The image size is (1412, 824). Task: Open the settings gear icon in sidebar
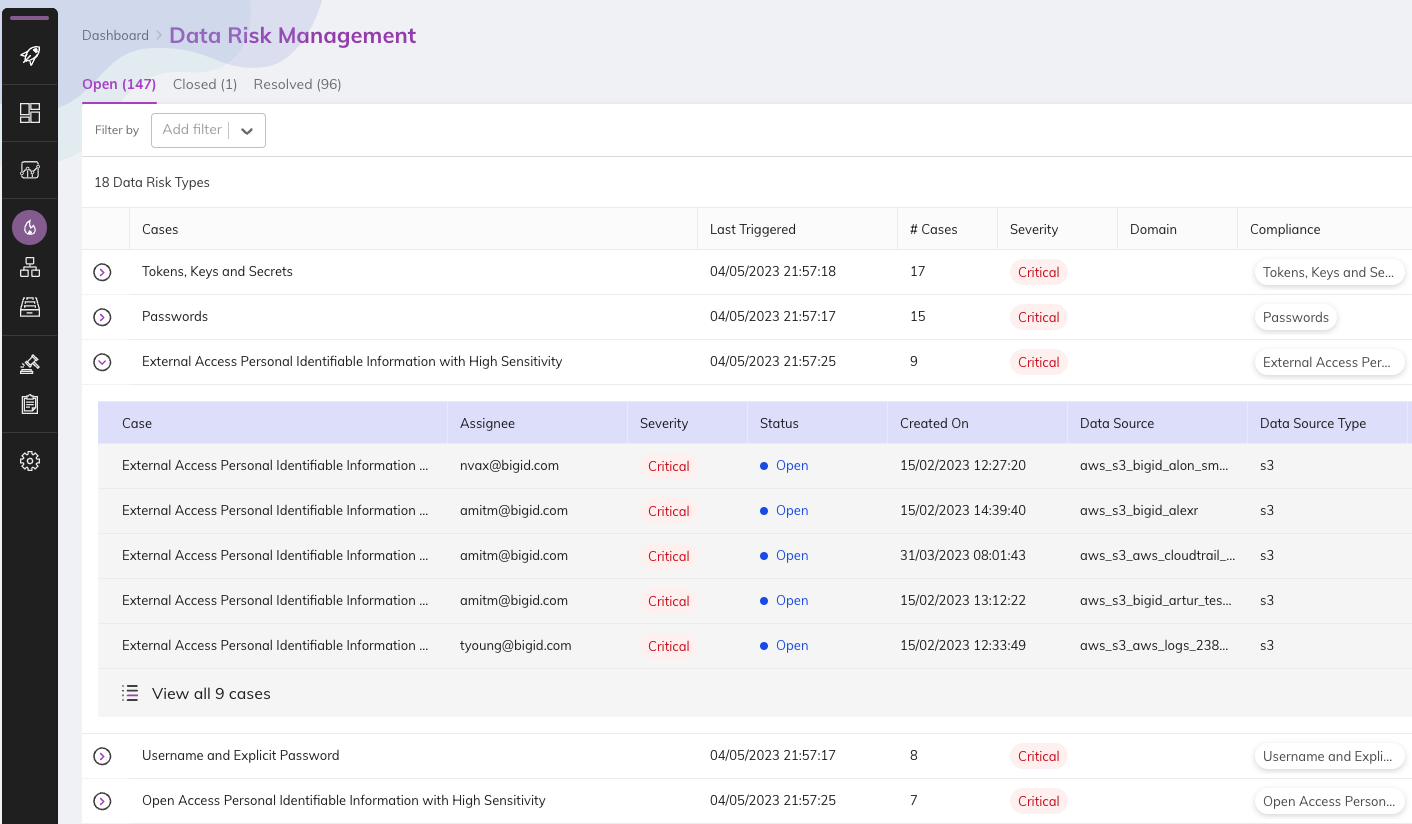point(30,461)
